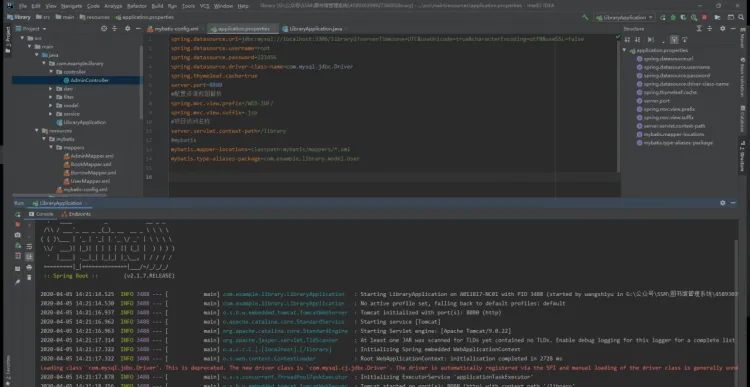Open the Refactor menu
This screenshot has width=750, height=387.
[x=137, y=6]
